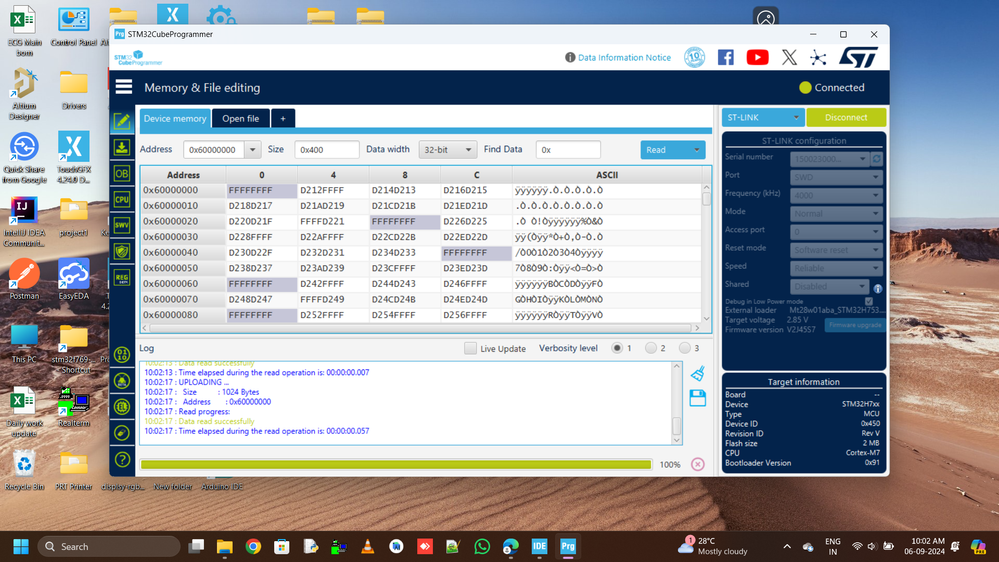Open the Mode Normal dropdown
The image size is (999, 562).
pyautogui.click(x=836, y=213)
